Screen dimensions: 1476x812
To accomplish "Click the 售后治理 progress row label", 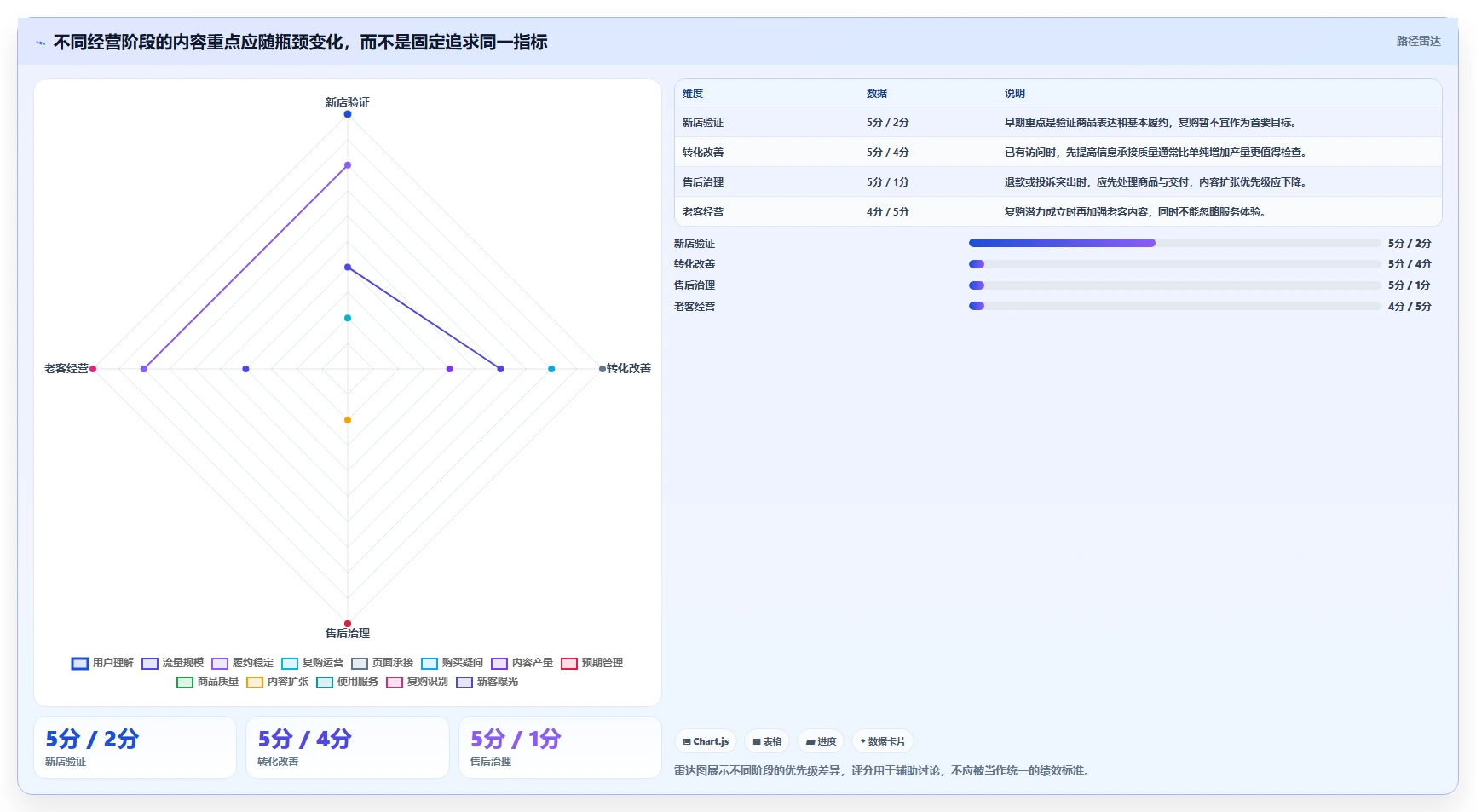I will tap(695, 285).
